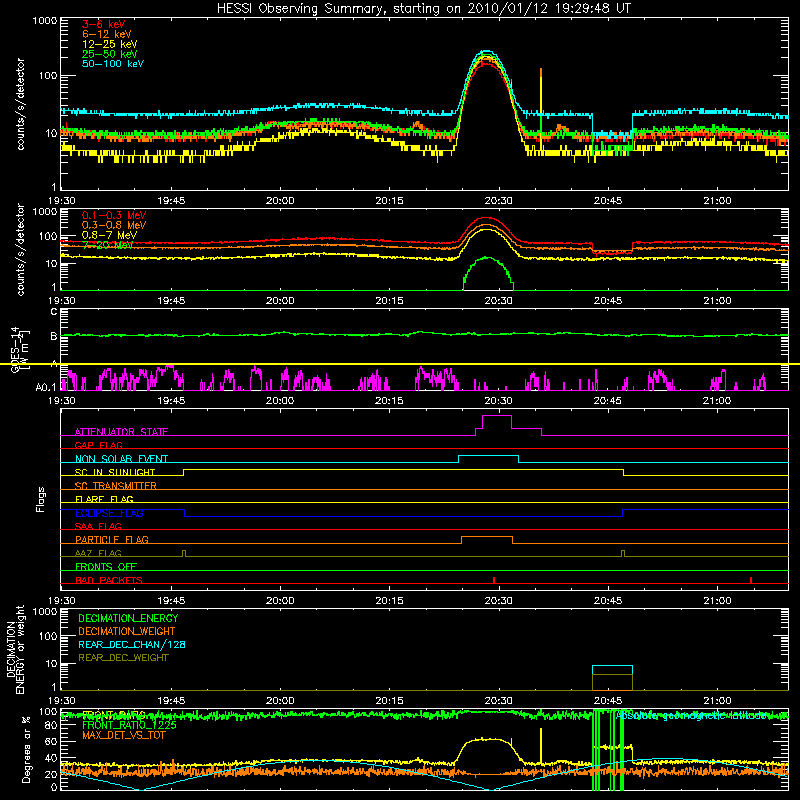Select the ATTENUATOR_STATE flag label
This screenshot has height=800, width=800.
tap(121, 432)
